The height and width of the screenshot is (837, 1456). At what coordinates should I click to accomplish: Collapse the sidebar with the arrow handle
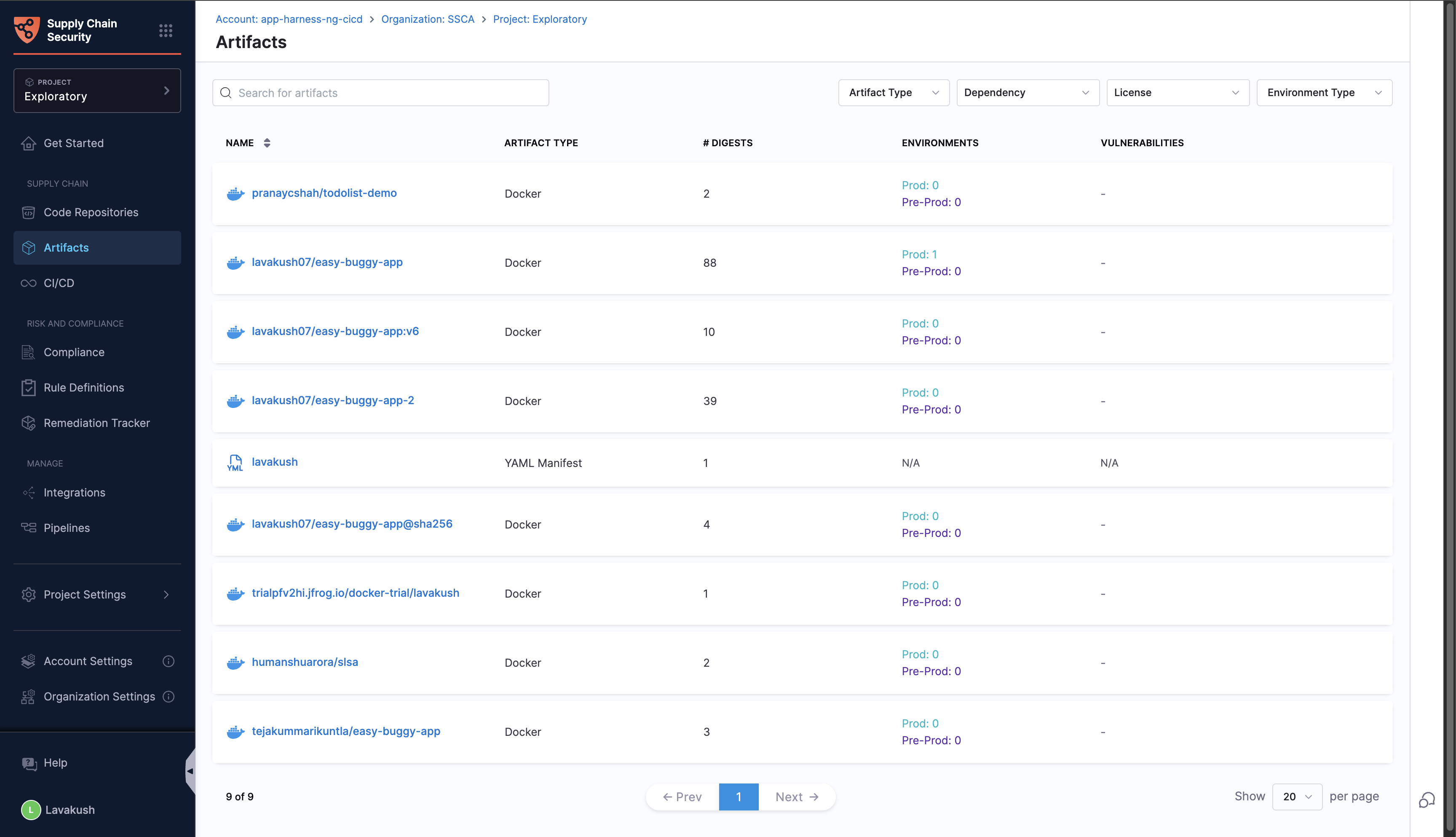(x=190, y=771)
